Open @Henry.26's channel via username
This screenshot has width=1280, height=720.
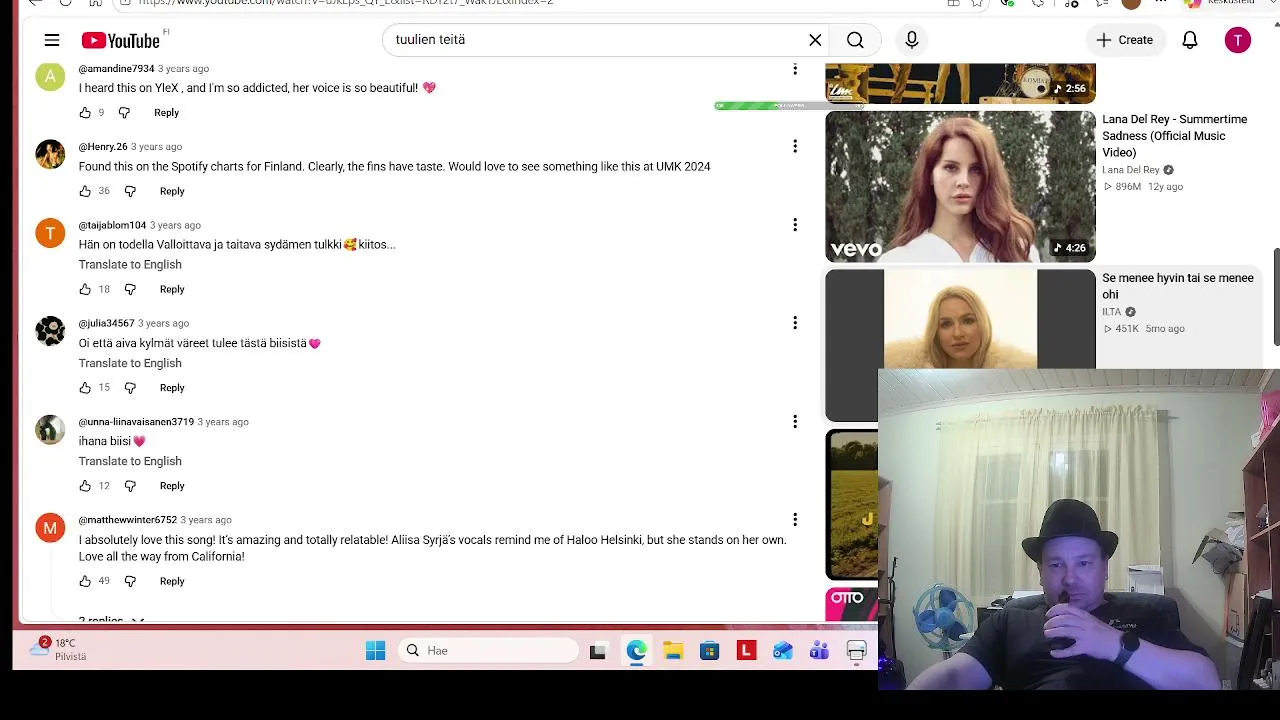103,147
